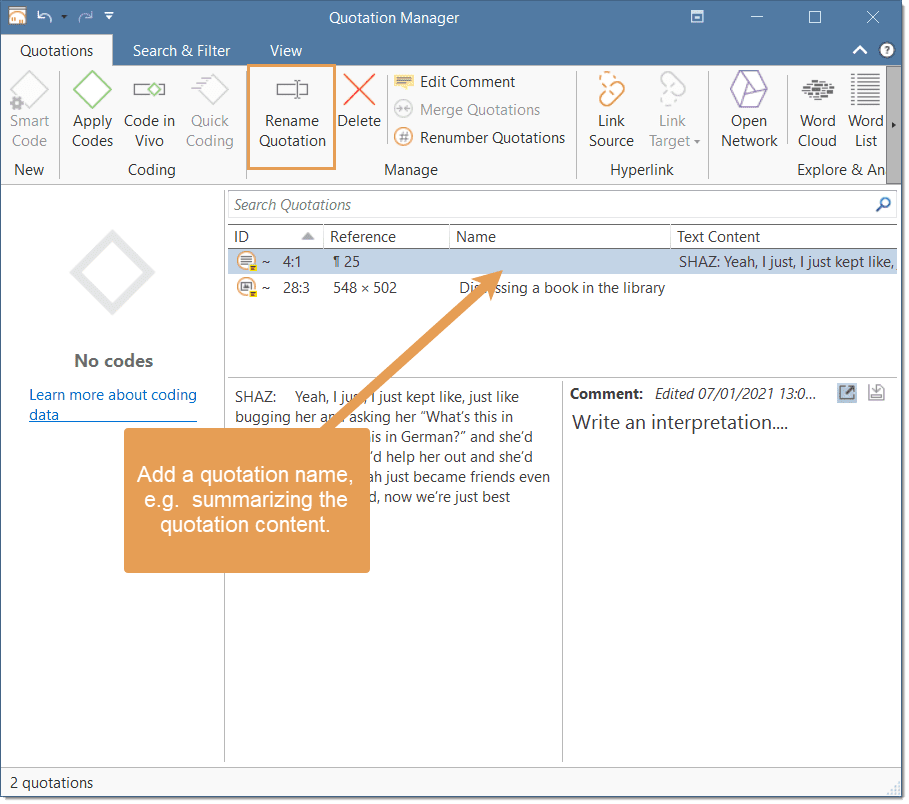Open the Apply Codes tool
The height and width of the screenshot is (804, 909).
[x=92, y=108]
